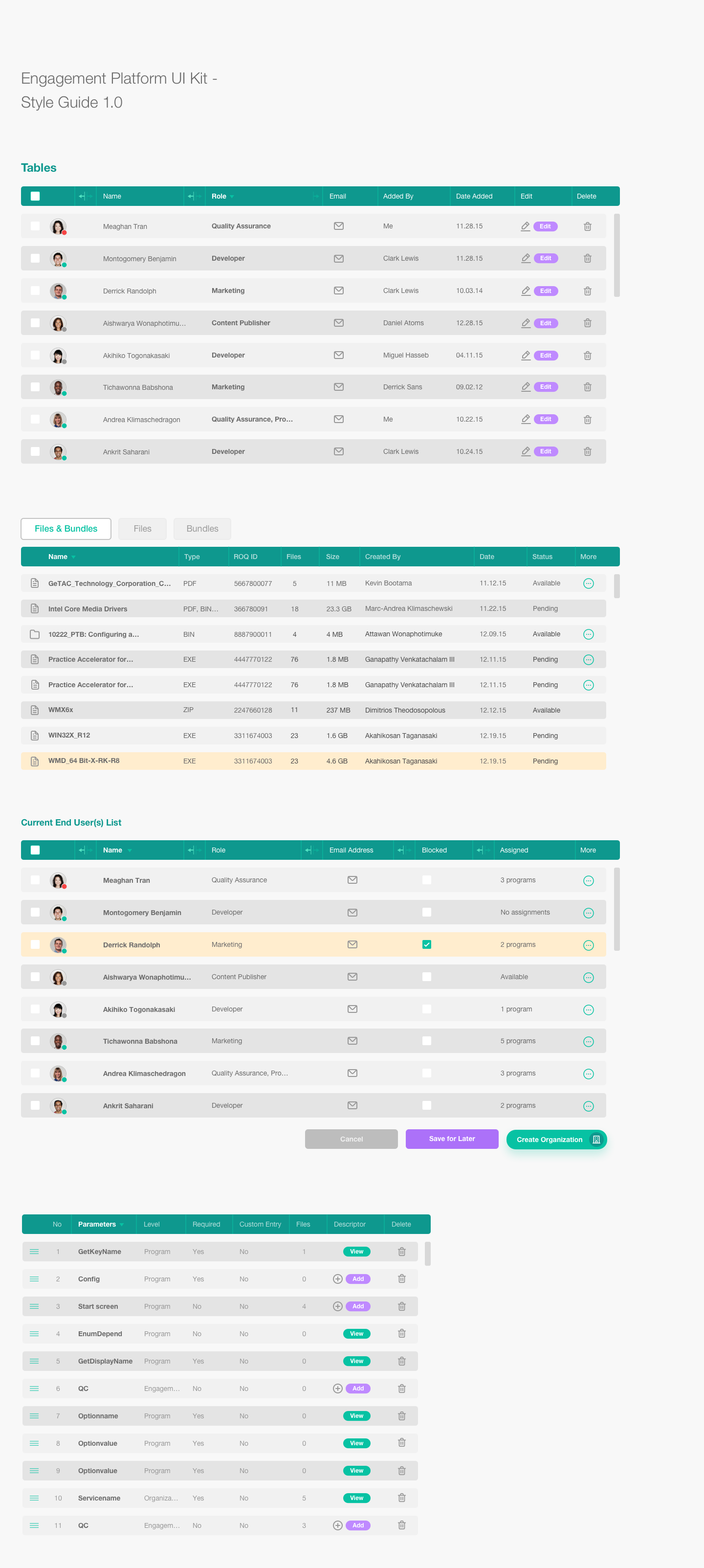
Task: Delete Montogomery Benjamin row with trash icon
Action: click(587, 258)
